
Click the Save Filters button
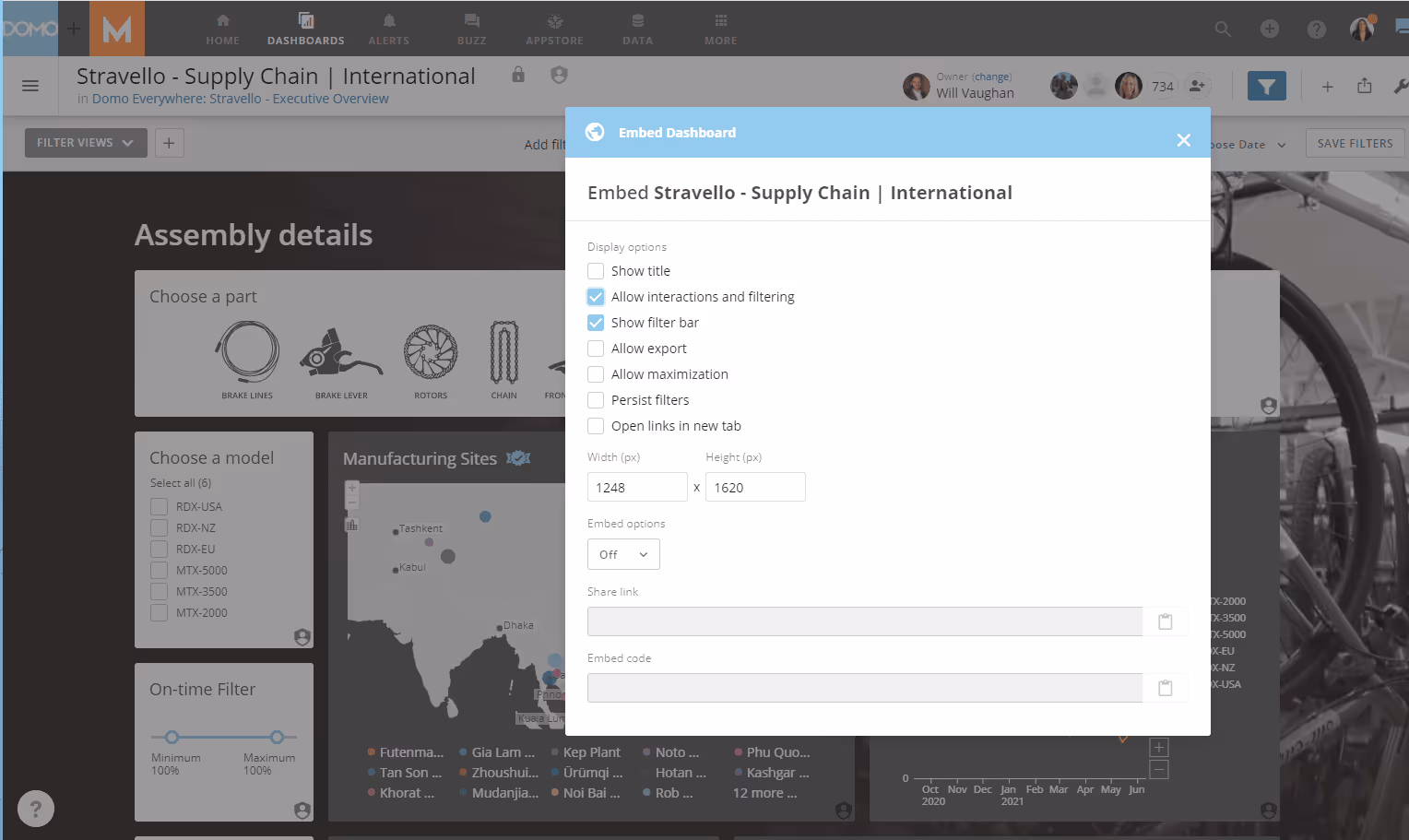pos(1356,144)
